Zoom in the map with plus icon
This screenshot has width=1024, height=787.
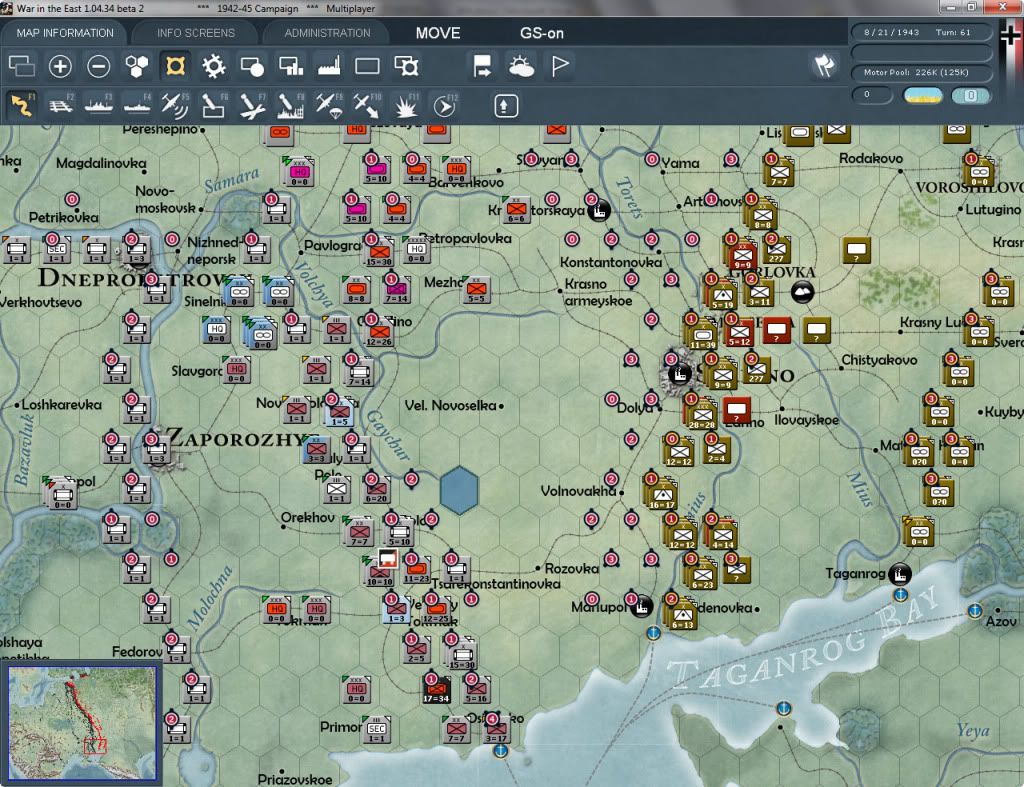[x=60, y=66]
